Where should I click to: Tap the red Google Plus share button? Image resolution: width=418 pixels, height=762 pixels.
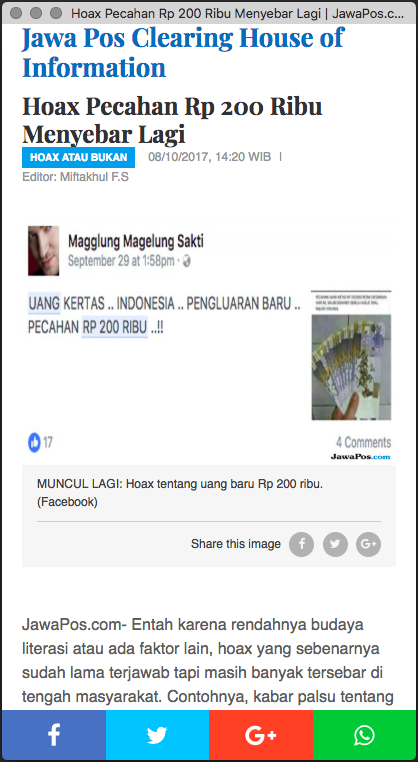coord(261,735)
